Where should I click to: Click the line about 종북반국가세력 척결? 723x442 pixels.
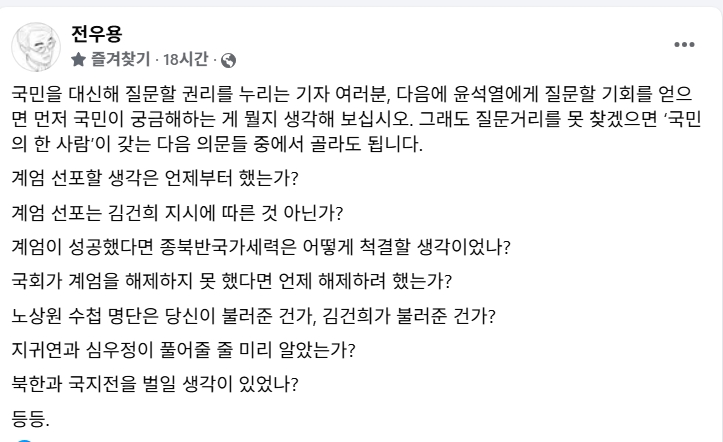tap(261, 247)
